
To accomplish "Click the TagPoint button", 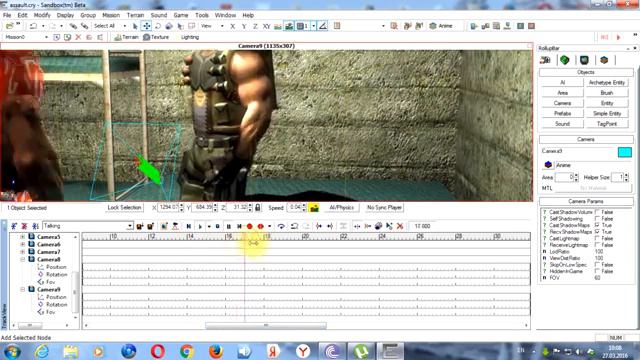I will (x=607, y=124).
